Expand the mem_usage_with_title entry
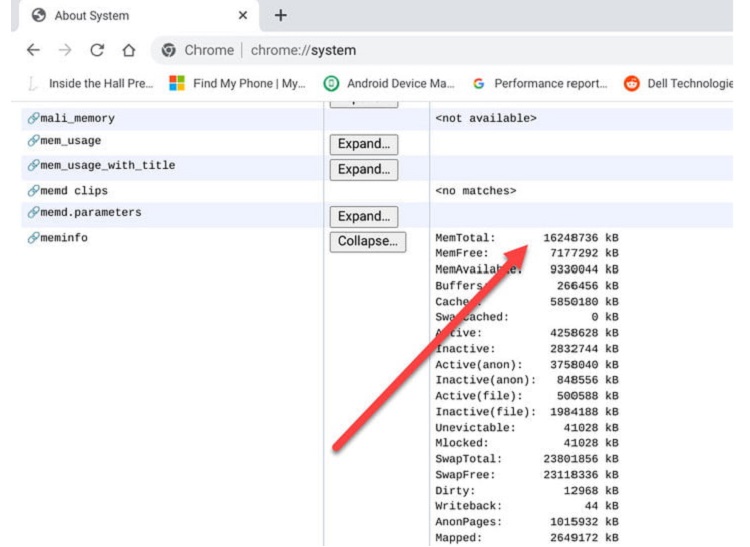The height and width of the screenshot is (547, 750). [x=363, y=169]
